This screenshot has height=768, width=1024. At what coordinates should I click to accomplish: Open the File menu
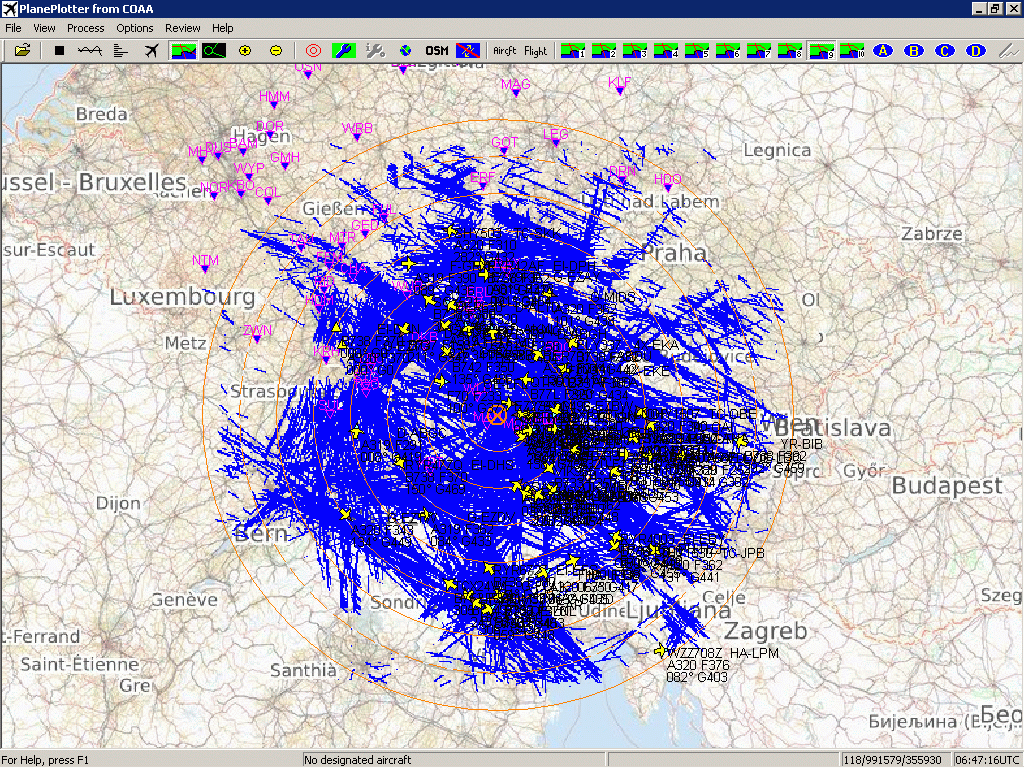[13, 28]
